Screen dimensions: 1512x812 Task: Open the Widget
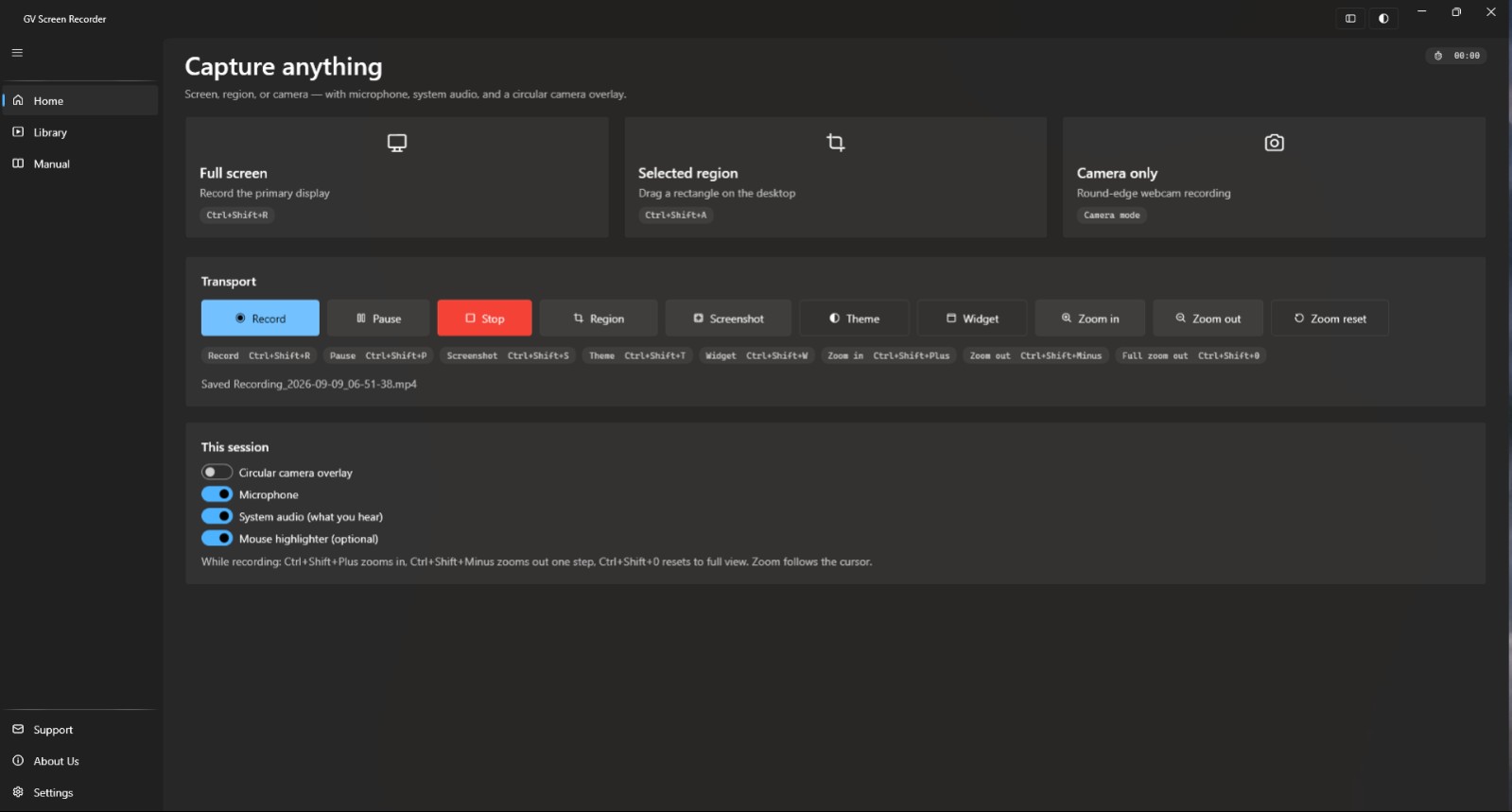coord(972,319)
